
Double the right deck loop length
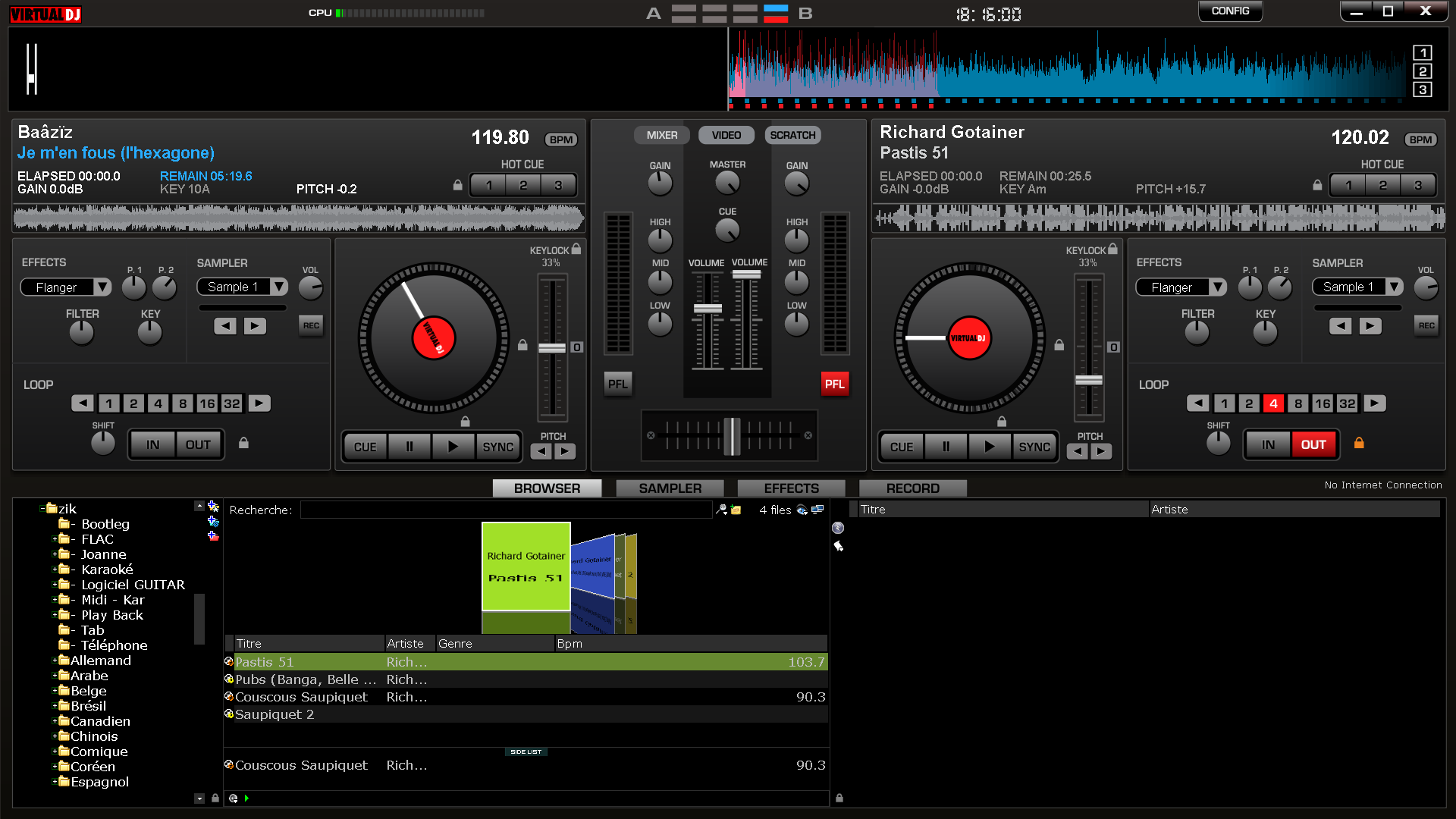click(1375, 403)
